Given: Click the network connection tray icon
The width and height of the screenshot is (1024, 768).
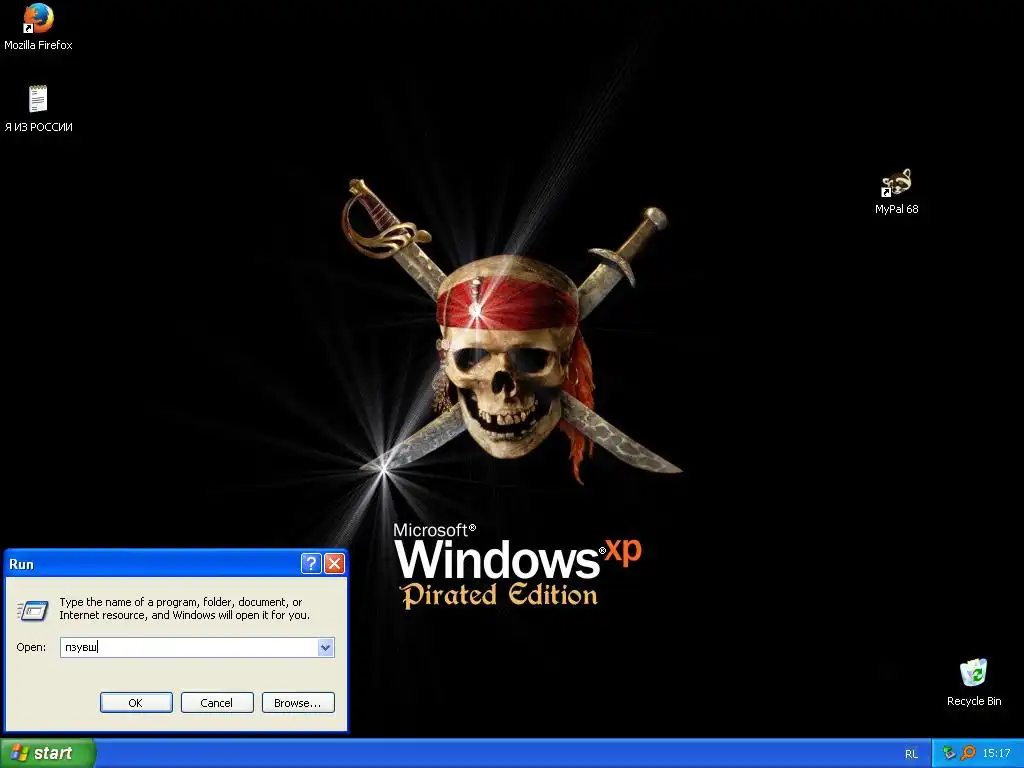Looking at the screenshot, I should click(x=949, y=754).
